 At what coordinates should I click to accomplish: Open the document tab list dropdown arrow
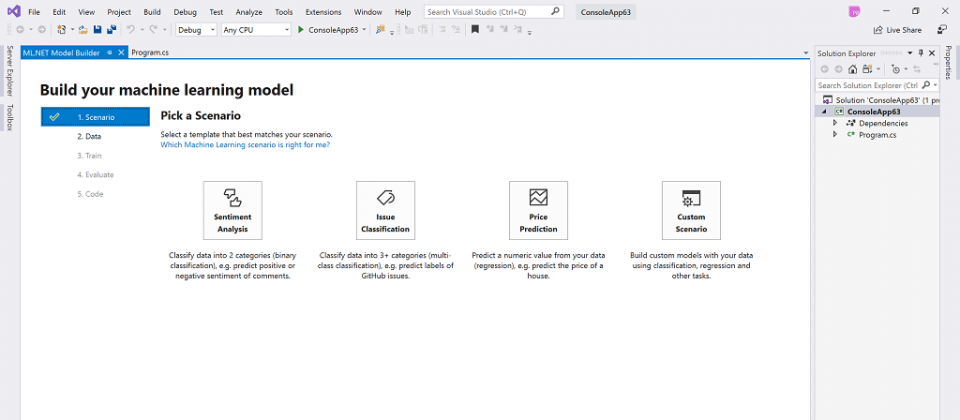806,53
